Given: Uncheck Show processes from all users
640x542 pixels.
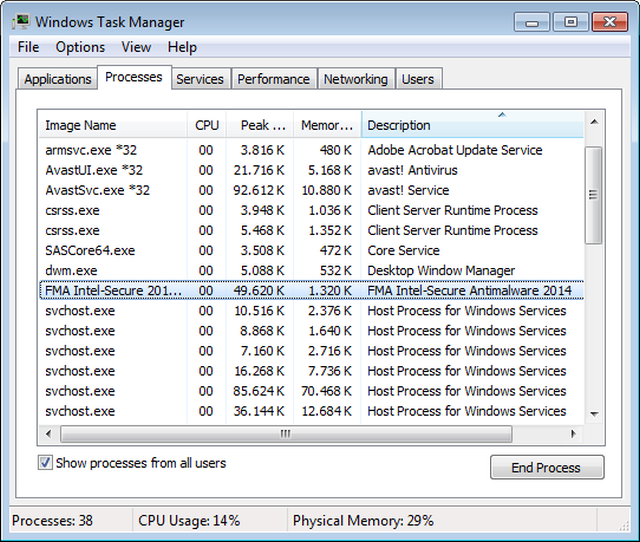Looking at the screenshot, I should (x=45, y=463).
